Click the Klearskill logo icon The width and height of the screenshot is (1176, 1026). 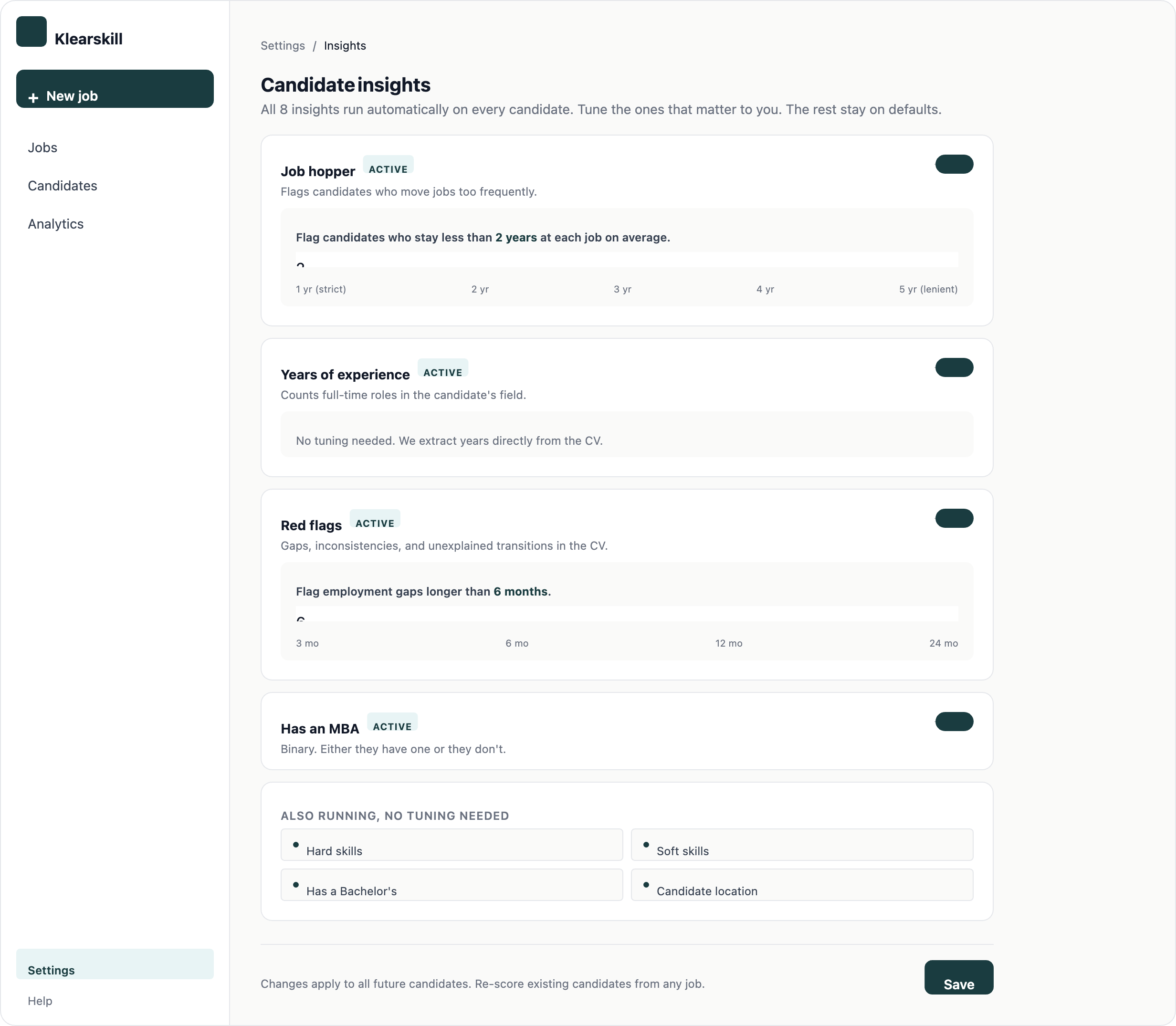(31, 31)
